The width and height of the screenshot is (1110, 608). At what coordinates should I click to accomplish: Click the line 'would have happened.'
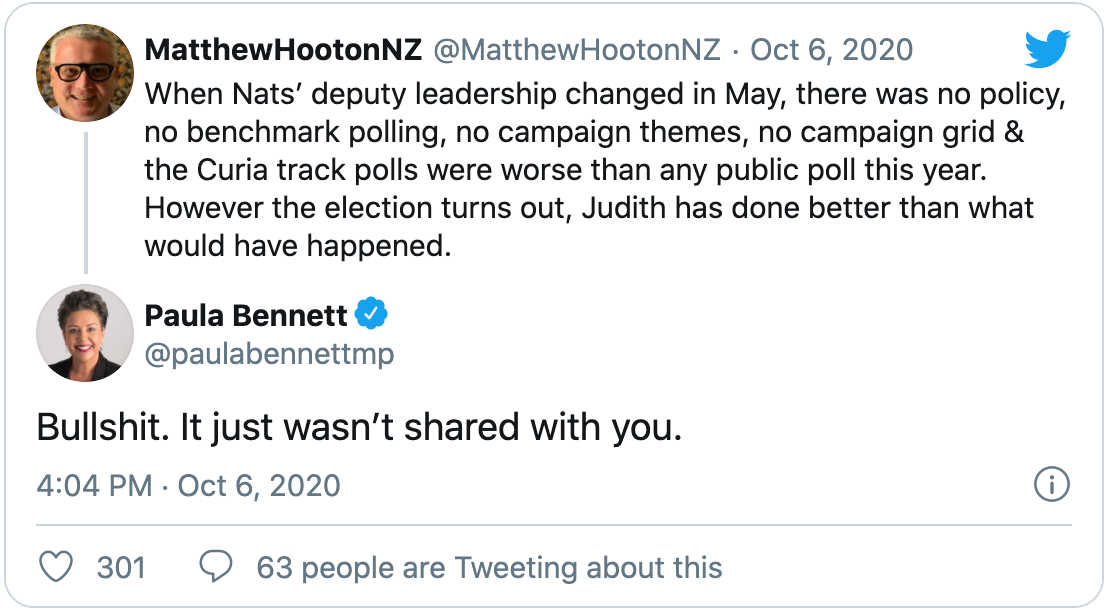coord(297,246)
